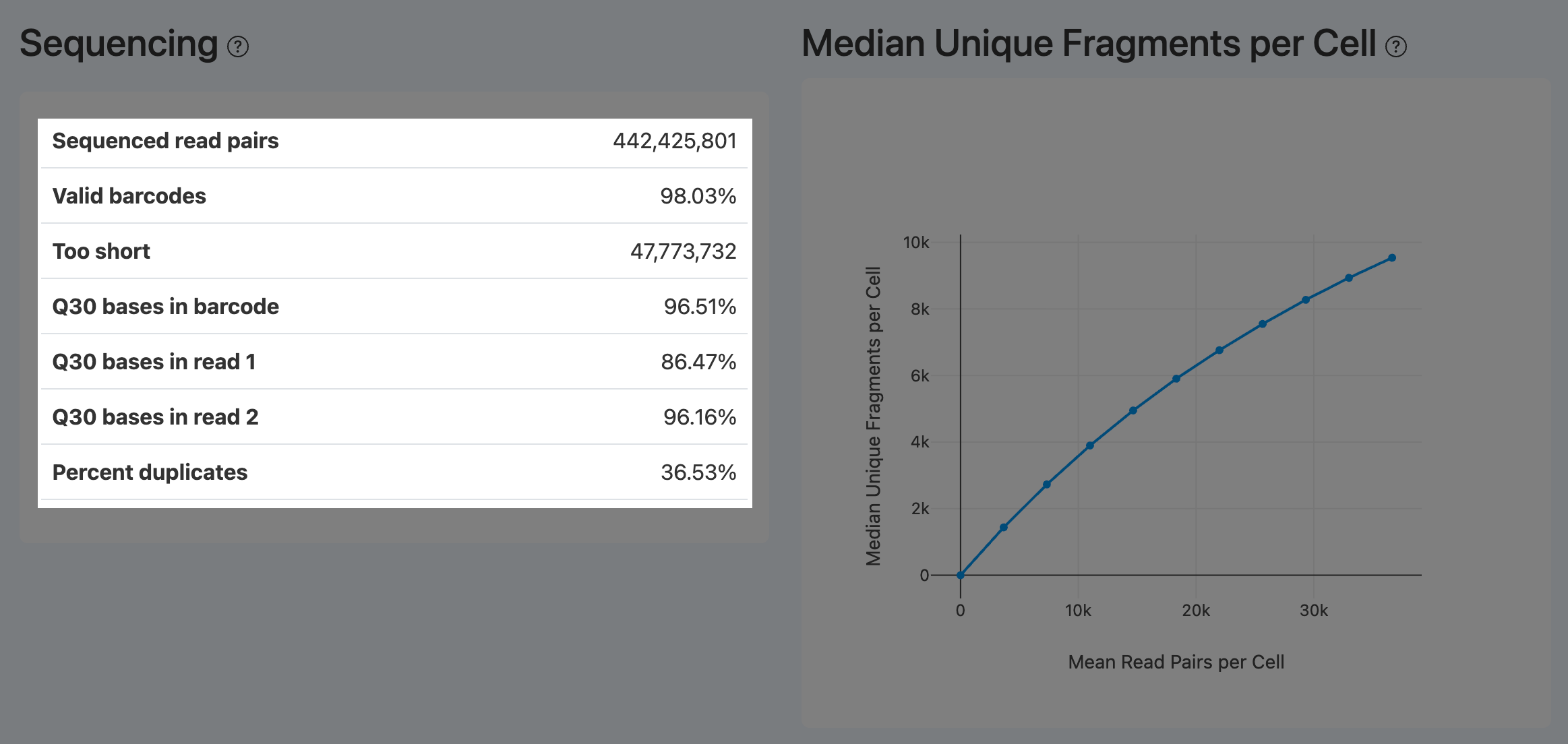
Task: Click the 86.47% Q30 read 1 value
Action: click(698, 362)
